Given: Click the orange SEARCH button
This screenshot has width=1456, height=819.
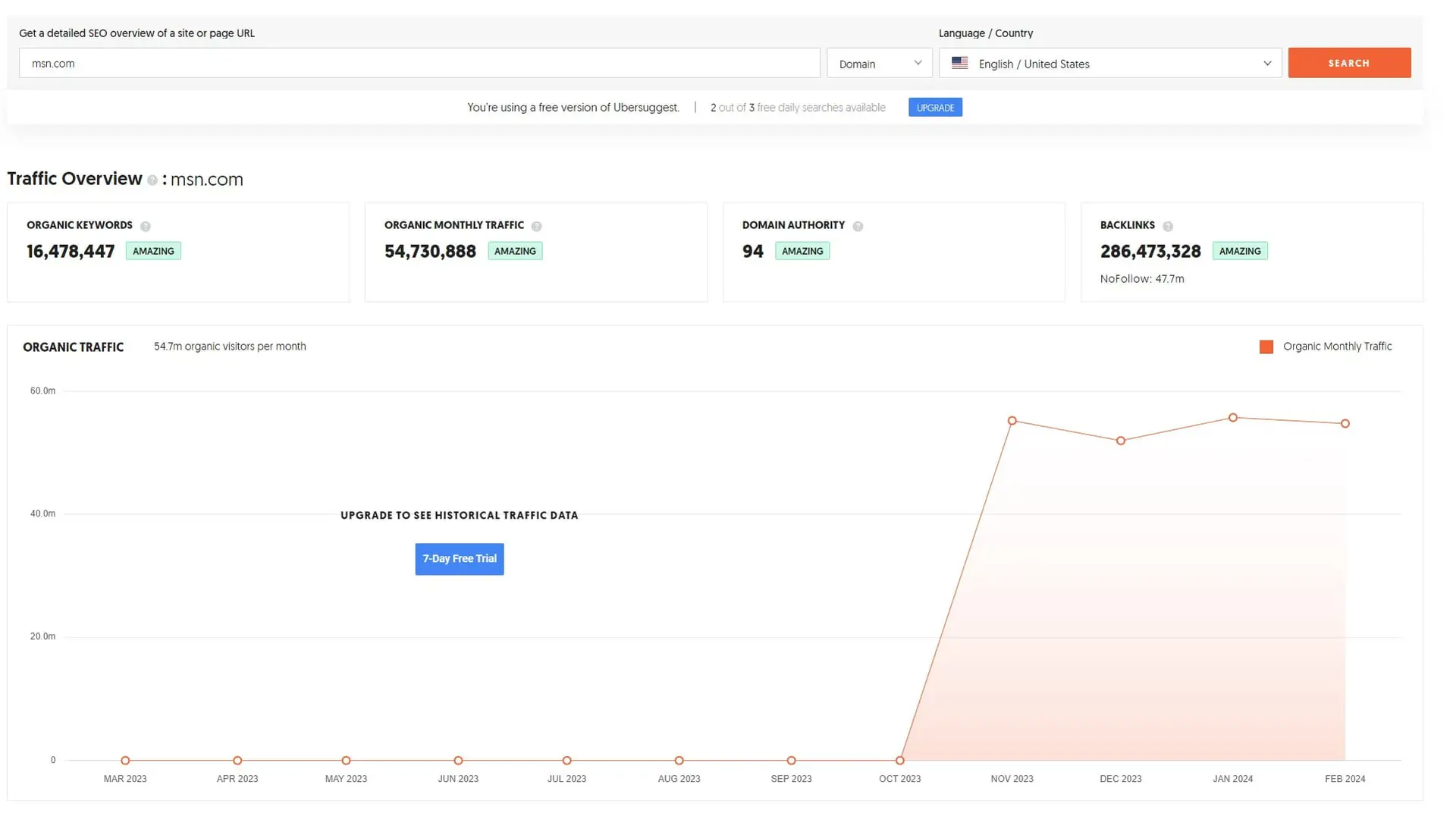Looking at the screenshot, I should click(1349, 63).
